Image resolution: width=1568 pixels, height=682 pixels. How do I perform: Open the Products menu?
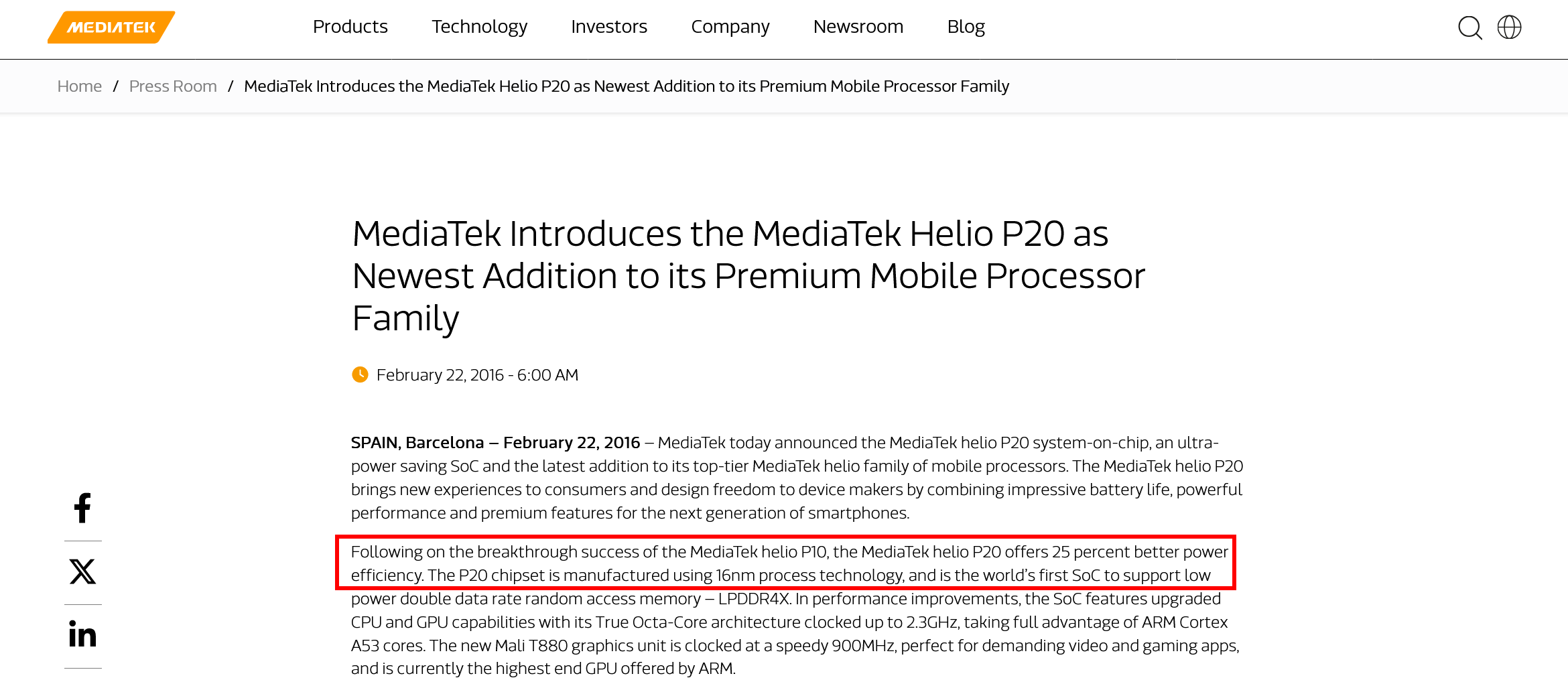pos(350,27)
